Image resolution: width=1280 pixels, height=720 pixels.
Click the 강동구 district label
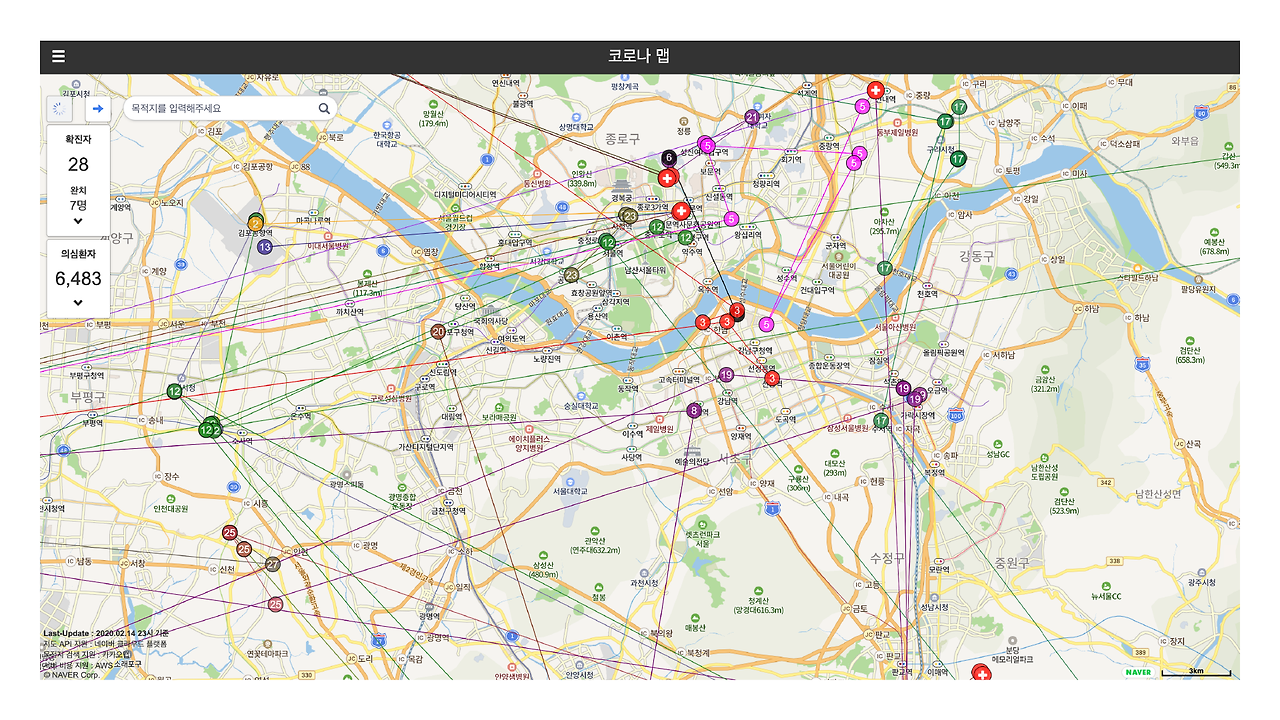[x=977, y=256]
